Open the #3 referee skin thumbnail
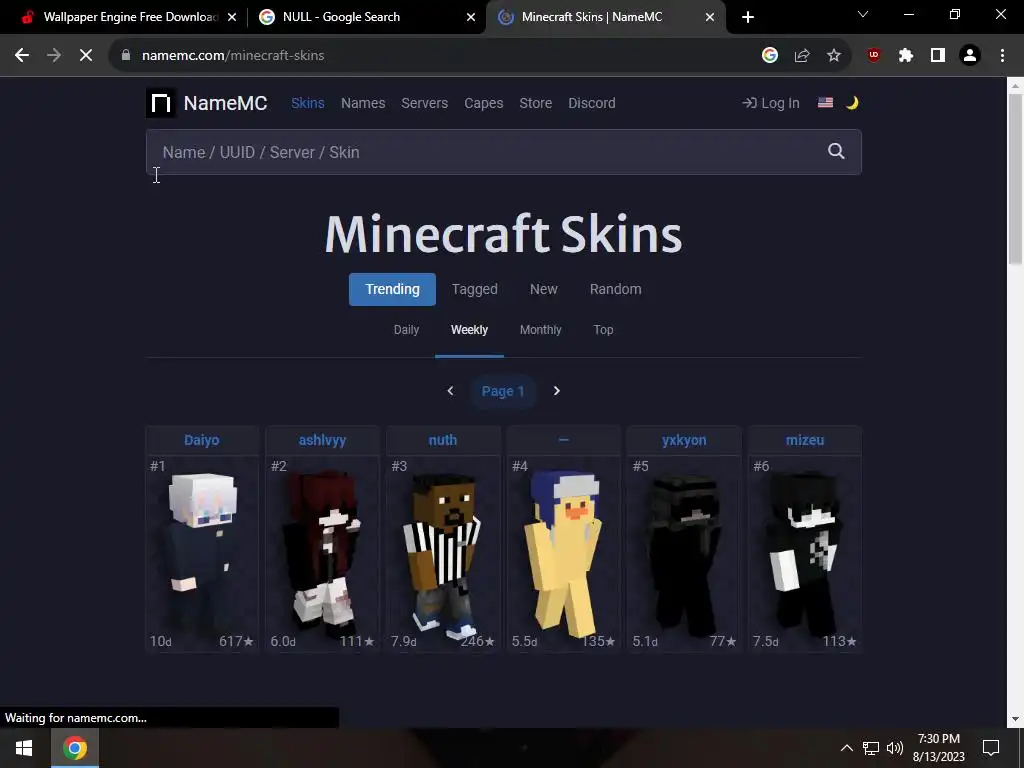Viewport: 1024px width, 768px height. [x=443, y=554]
